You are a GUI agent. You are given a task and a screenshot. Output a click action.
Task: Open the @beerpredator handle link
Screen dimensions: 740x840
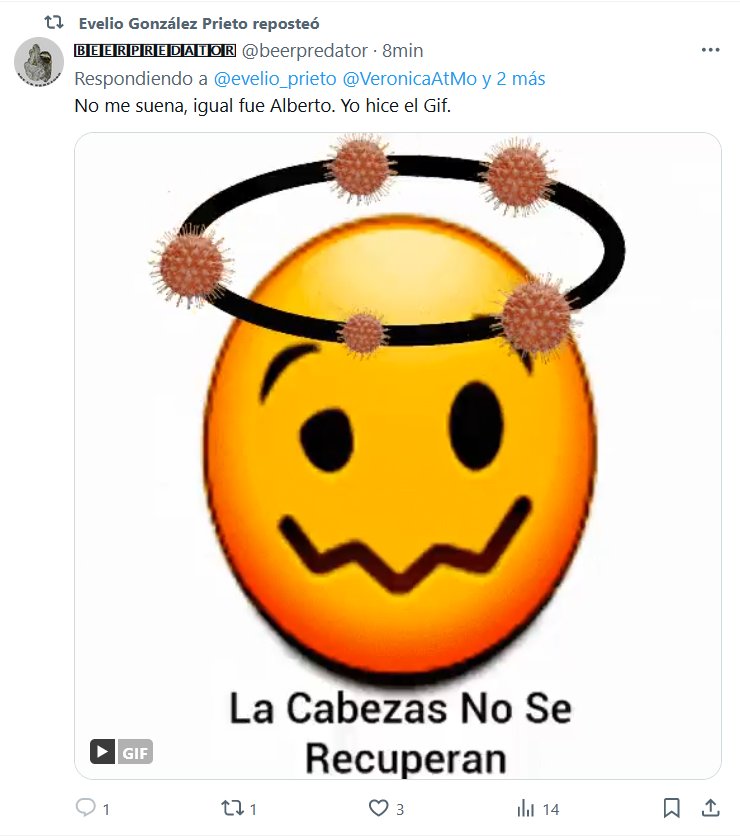pyautogui.click(x=304, y=50)
